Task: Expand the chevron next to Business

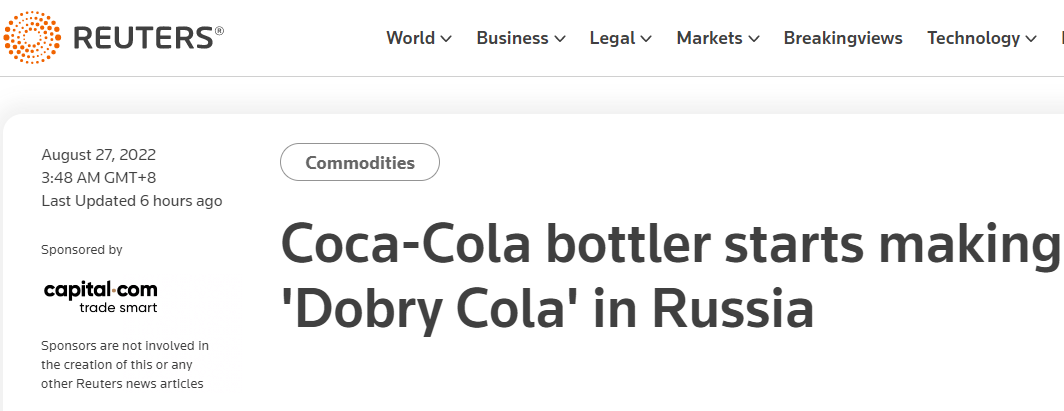Action: (x=560, y=39)
